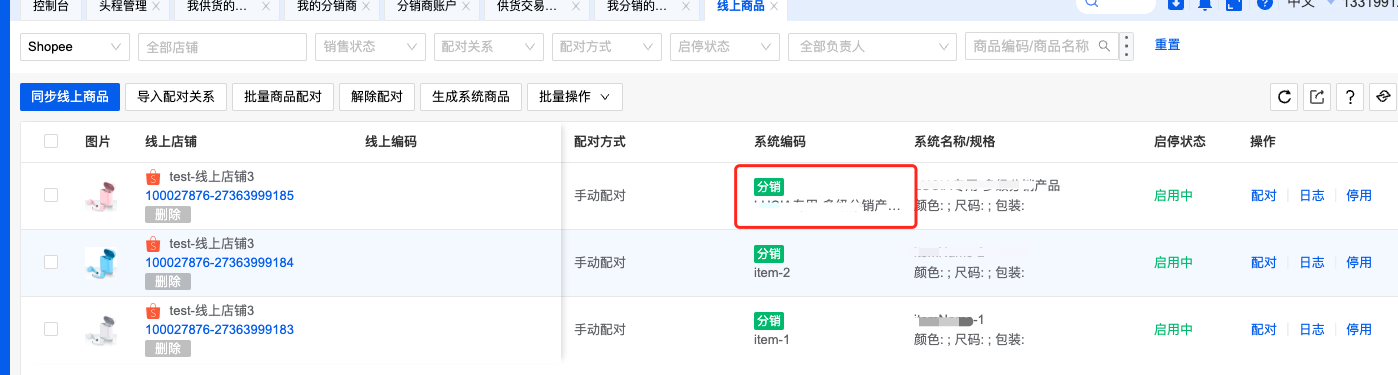
Task: Click 停用 in the first table row
Action: pyautogui.click(x=1359, y=195)
